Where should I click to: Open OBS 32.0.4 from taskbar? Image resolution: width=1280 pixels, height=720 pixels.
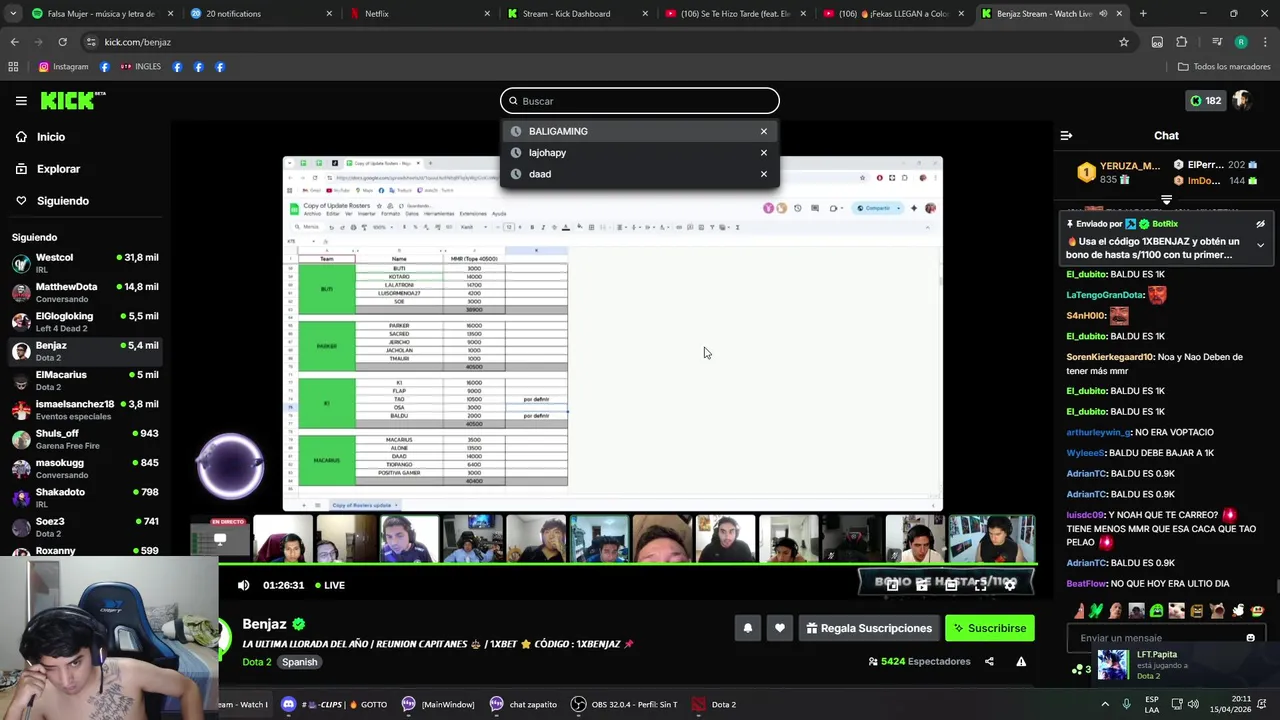pyautogui.click(x=624, y=705)
